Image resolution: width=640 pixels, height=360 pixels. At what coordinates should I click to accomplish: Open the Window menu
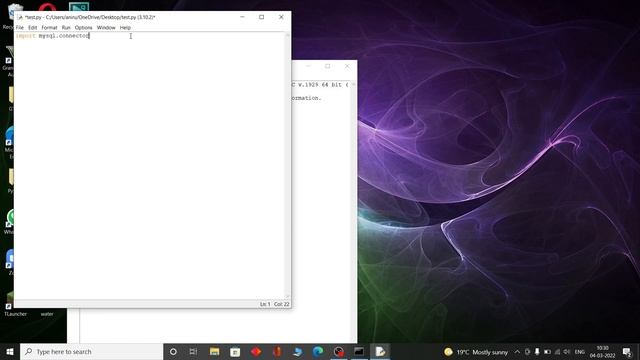106,27
